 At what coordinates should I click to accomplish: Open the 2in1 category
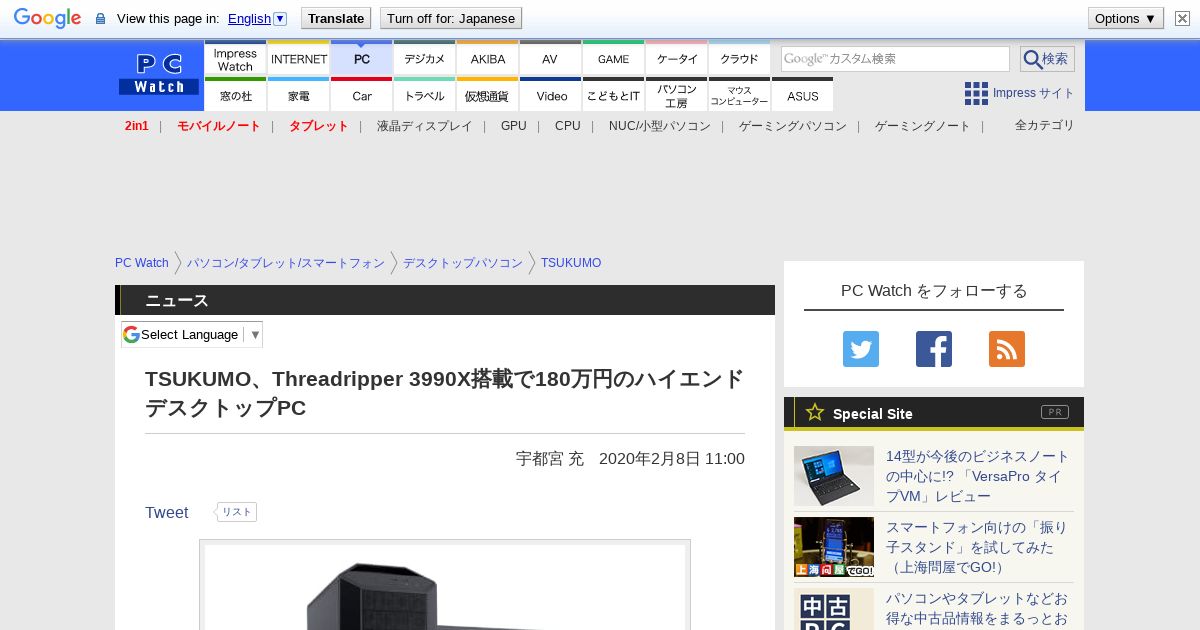click(137, 126)
